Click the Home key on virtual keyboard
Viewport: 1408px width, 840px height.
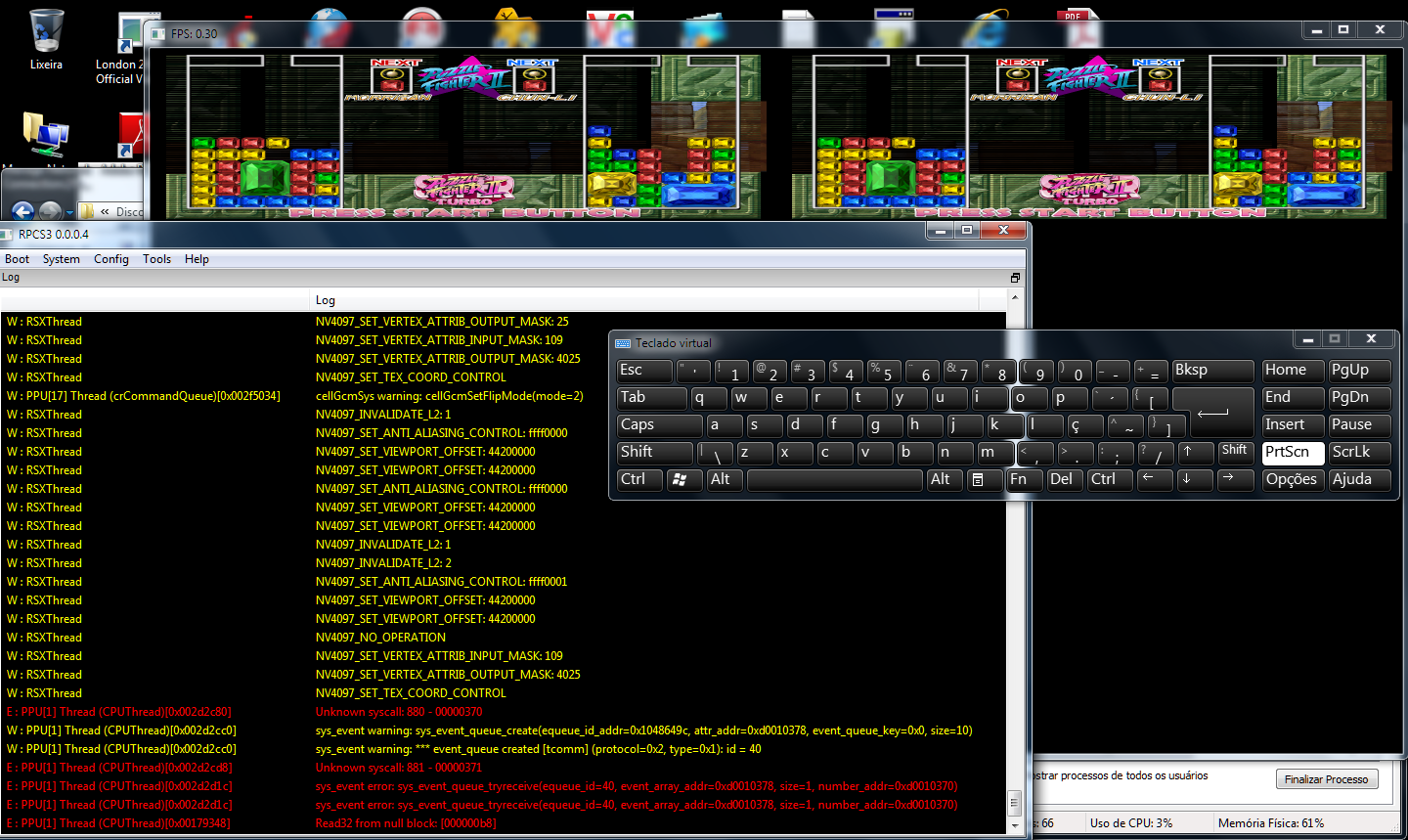(1293, 371)
